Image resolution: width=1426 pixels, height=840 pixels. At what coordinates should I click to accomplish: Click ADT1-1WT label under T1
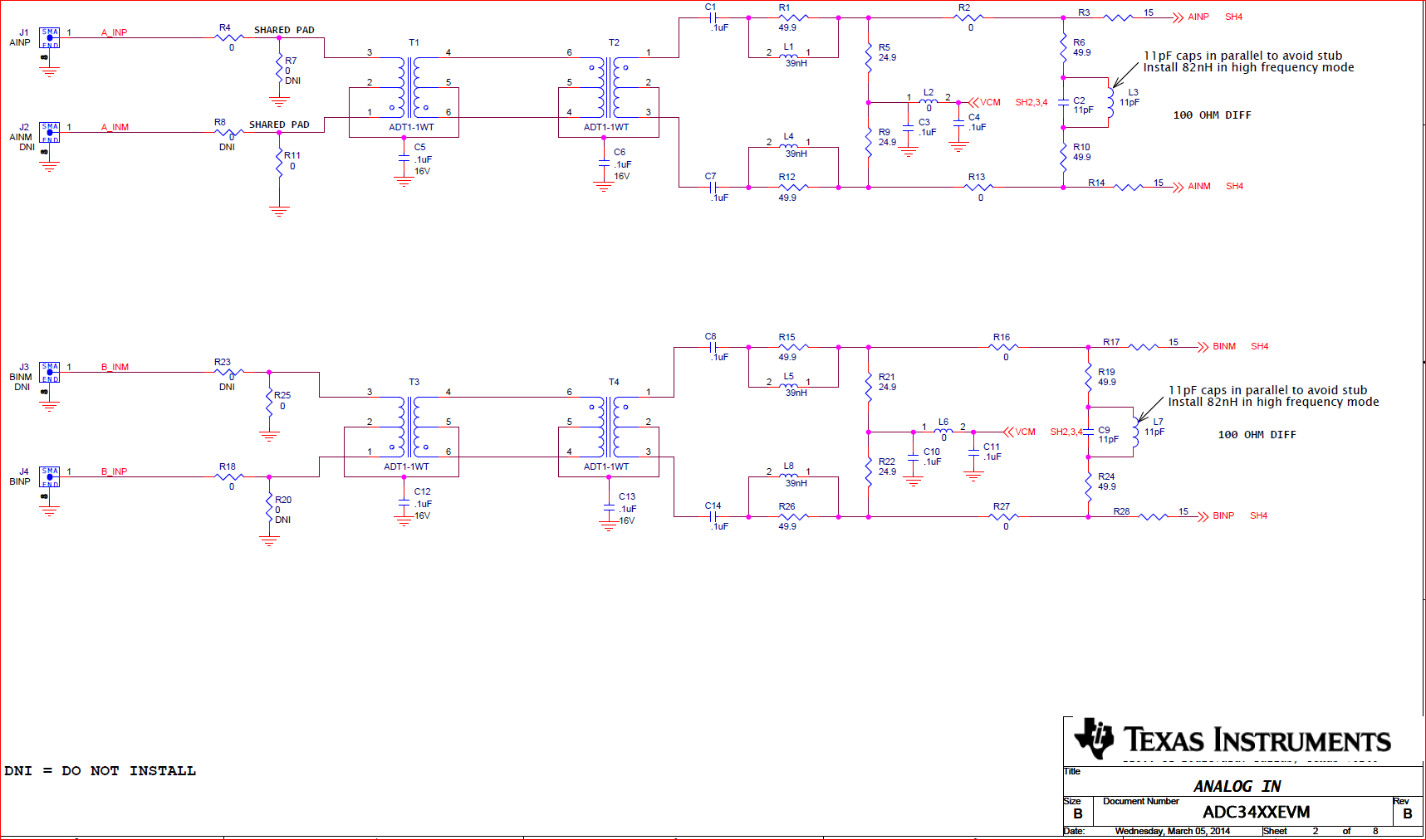click(411, 127)
